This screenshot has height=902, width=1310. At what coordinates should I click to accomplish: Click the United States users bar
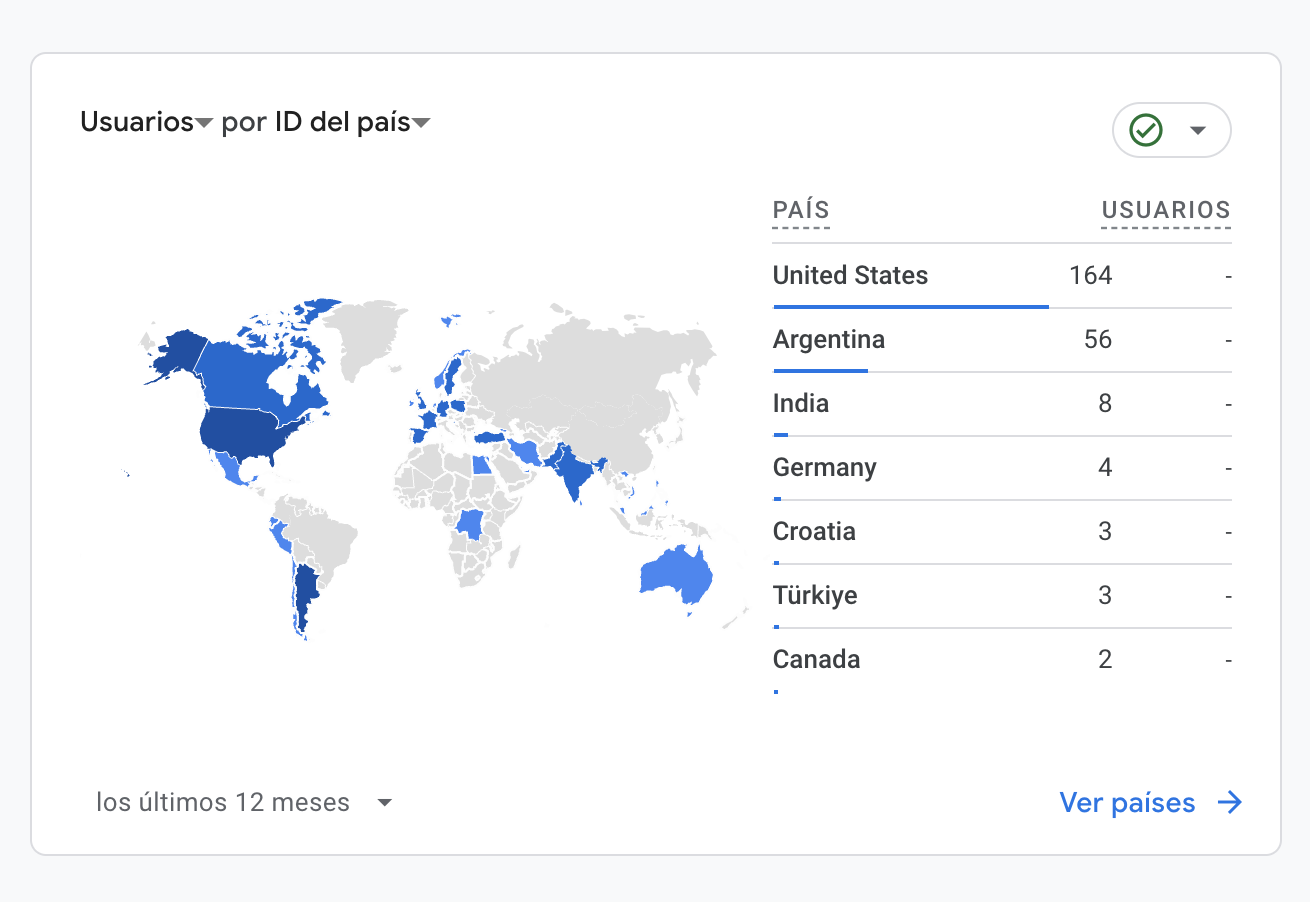pyautogui.click(x=910, y=307)
